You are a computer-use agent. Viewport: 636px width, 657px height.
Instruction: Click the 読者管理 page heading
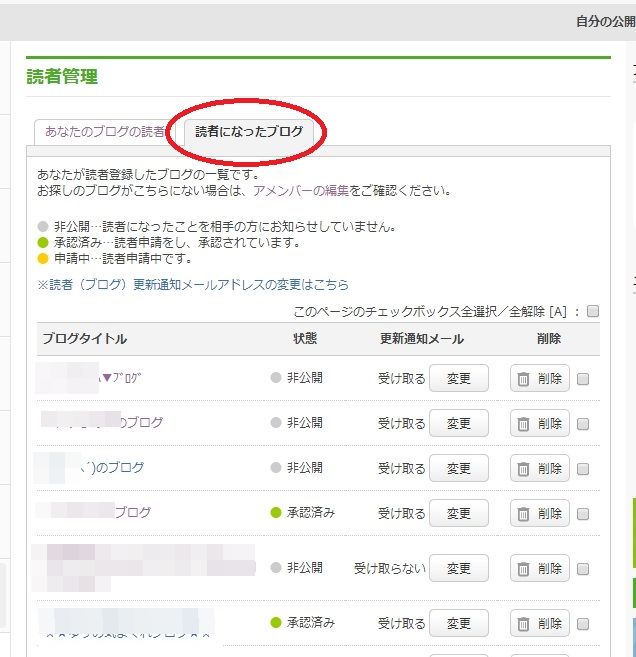click(x=62, y=76)
